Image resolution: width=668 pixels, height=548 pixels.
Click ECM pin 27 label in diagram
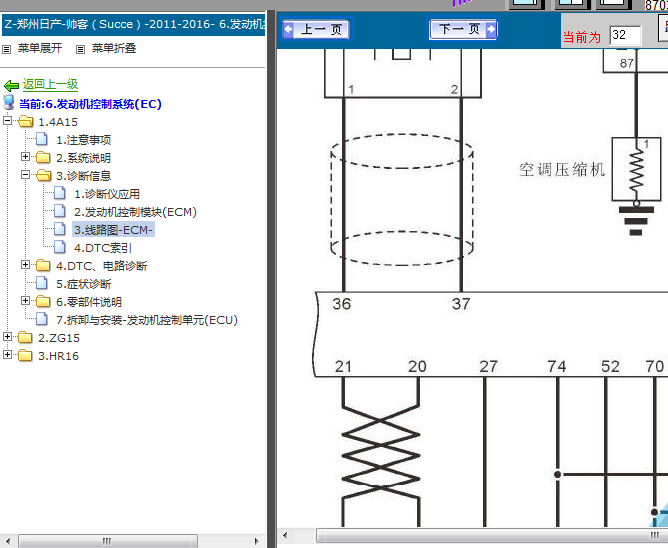[x=488, y=366]
